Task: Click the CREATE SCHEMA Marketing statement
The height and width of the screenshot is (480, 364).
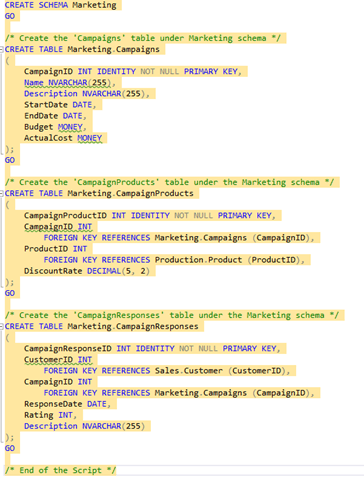Action: coord(60,5)
